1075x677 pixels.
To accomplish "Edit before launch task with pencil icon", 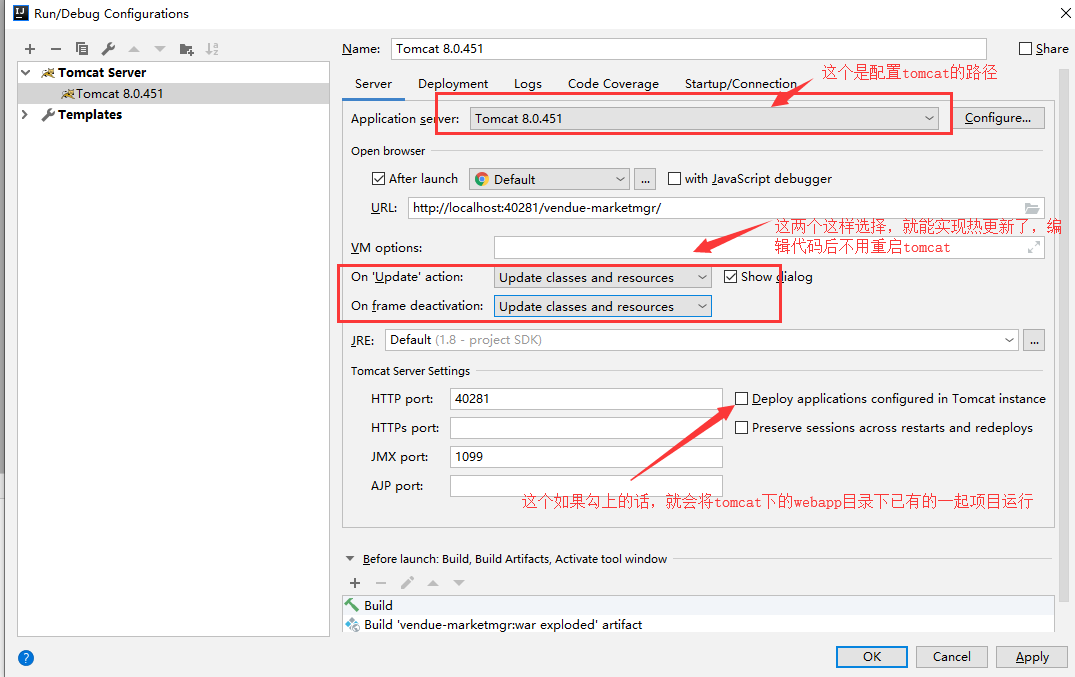I will pos(407,583).
